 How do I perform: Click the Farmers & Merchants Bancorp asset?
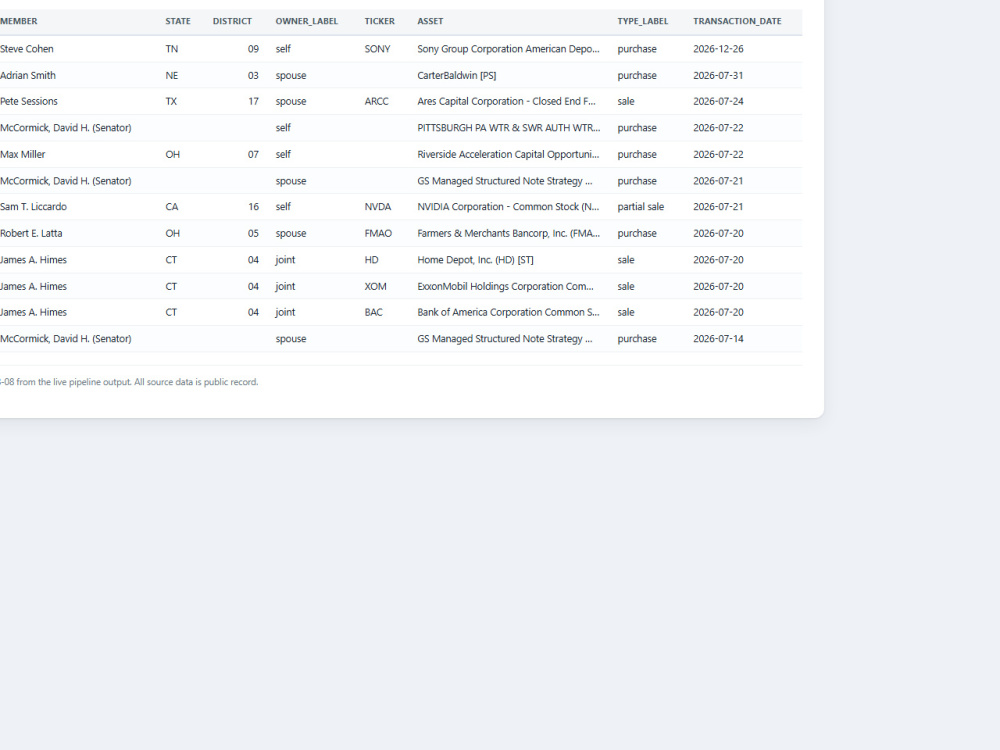(x=508, y=233)
